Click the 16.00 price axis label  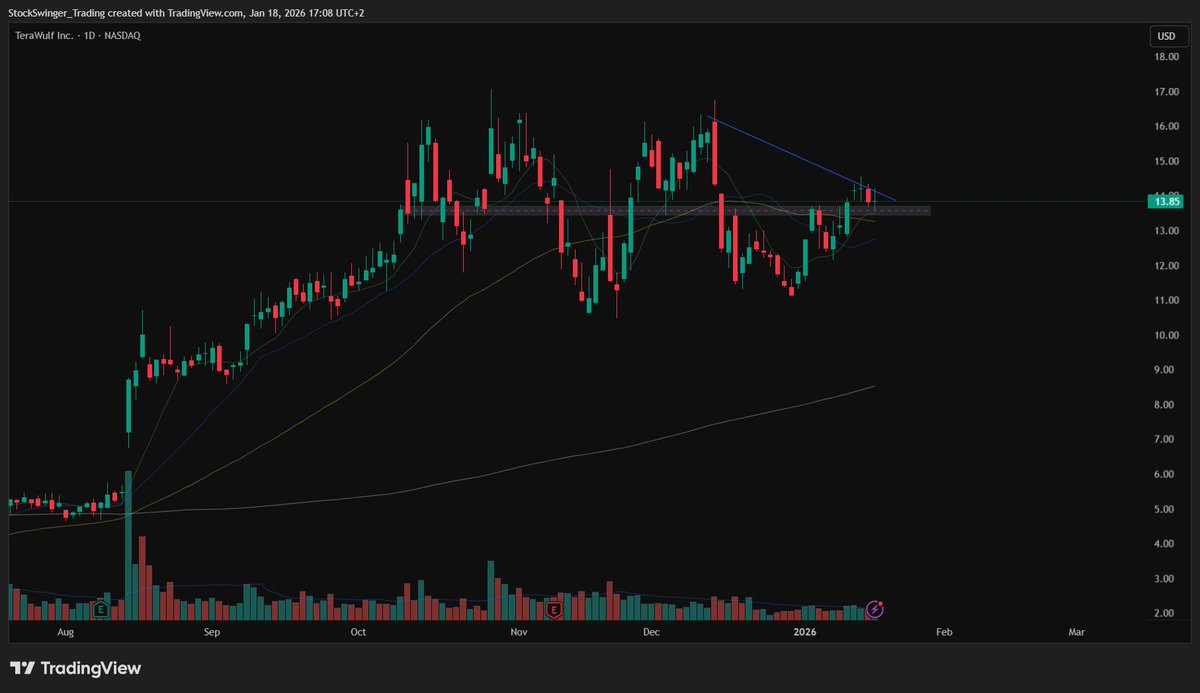tap(1167, 127)
